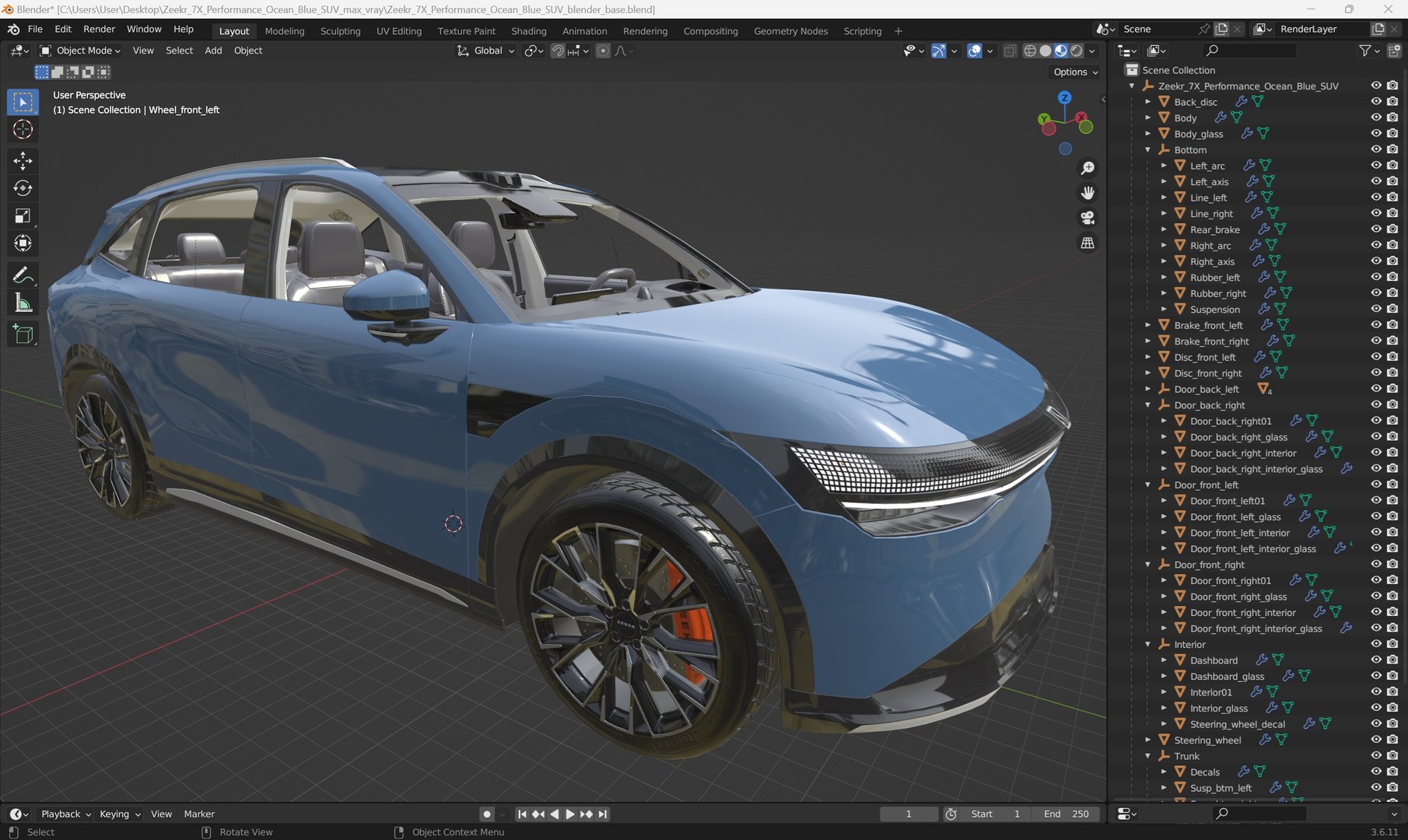Image resolution: width=1408 pixels, height=840 pixels.
Task: Select the Annotate pencil tool
Action: [23, 275]
